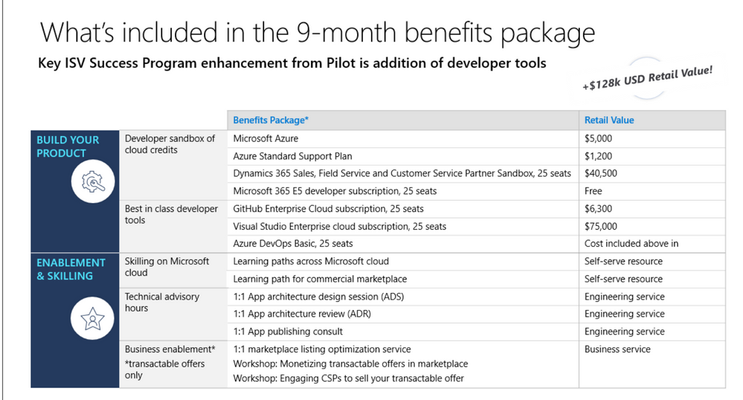The height and width of the screenshot is (400, 743).
Task: Click the ENABLEMENT & SKILLING section label
Action: tap(71, 269)
